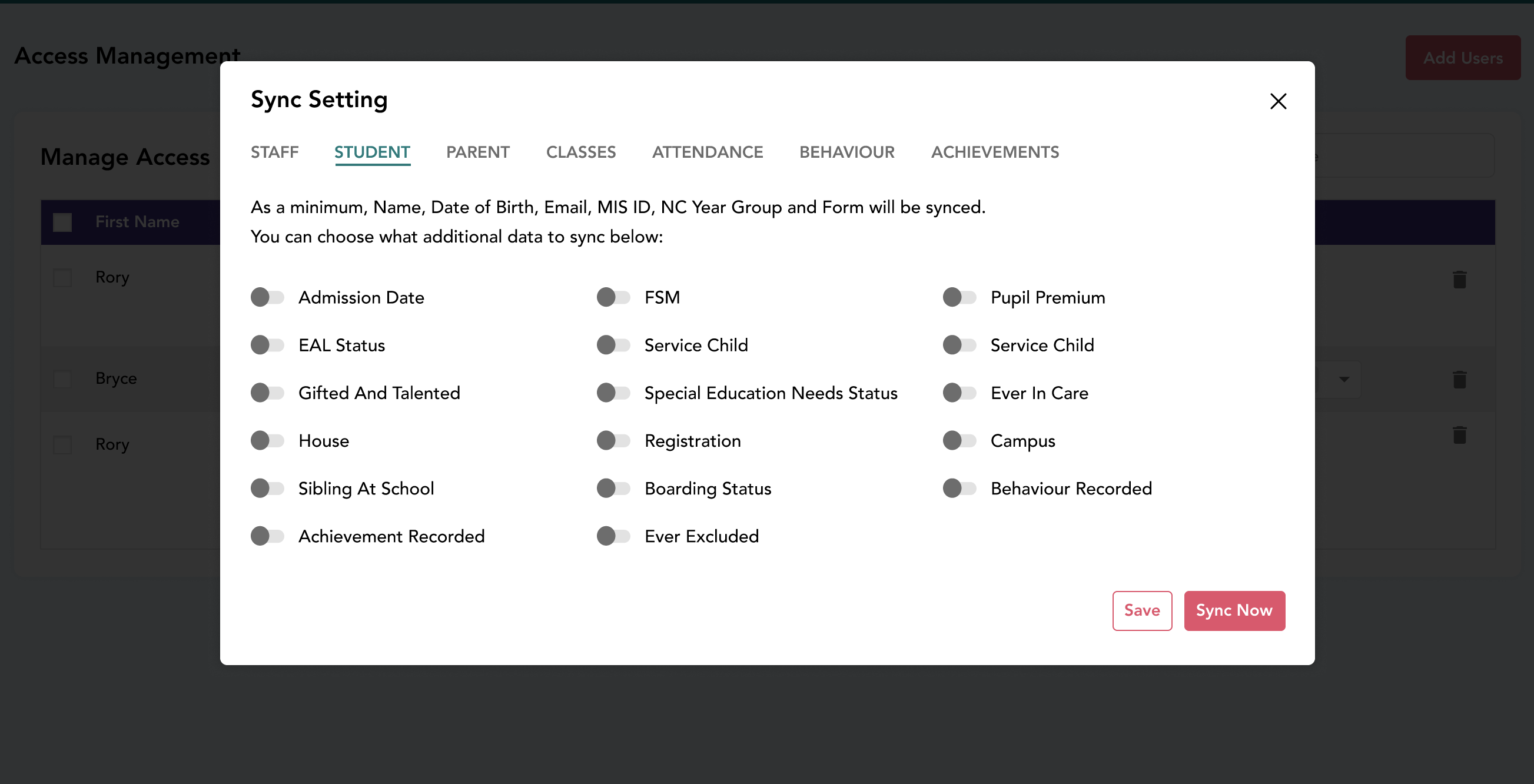Switch on Gifted And Talented
The width and height of the screenshot is (1534, 784).
(267, 393)
